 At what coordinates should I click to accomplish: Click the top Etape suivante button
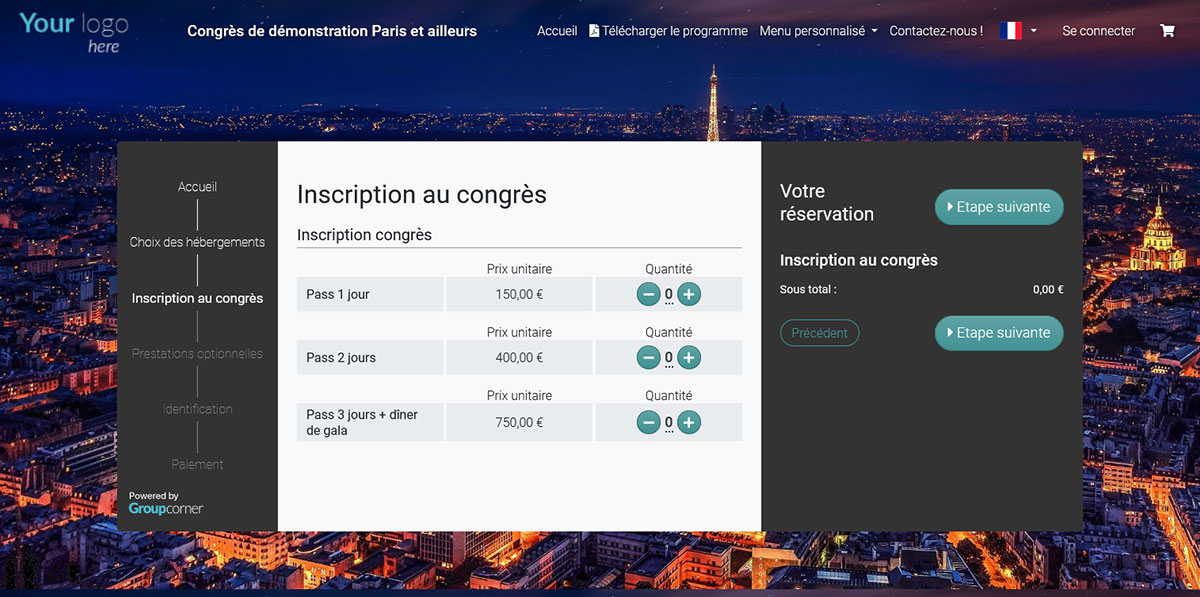[999, 207]
